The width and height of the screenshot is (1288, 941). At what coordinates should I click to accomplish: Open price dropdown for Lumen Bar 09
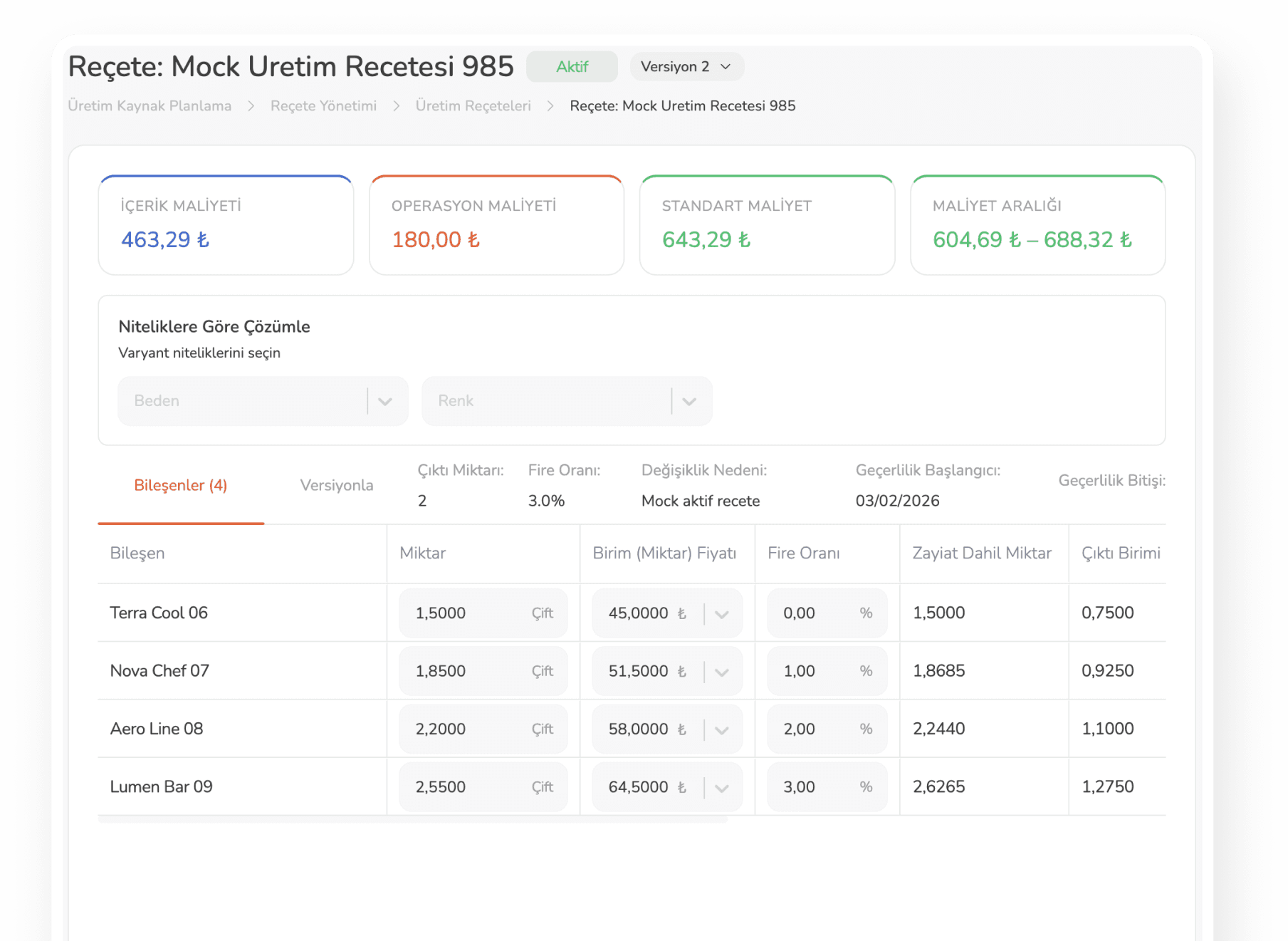click(x=722, y=788)
